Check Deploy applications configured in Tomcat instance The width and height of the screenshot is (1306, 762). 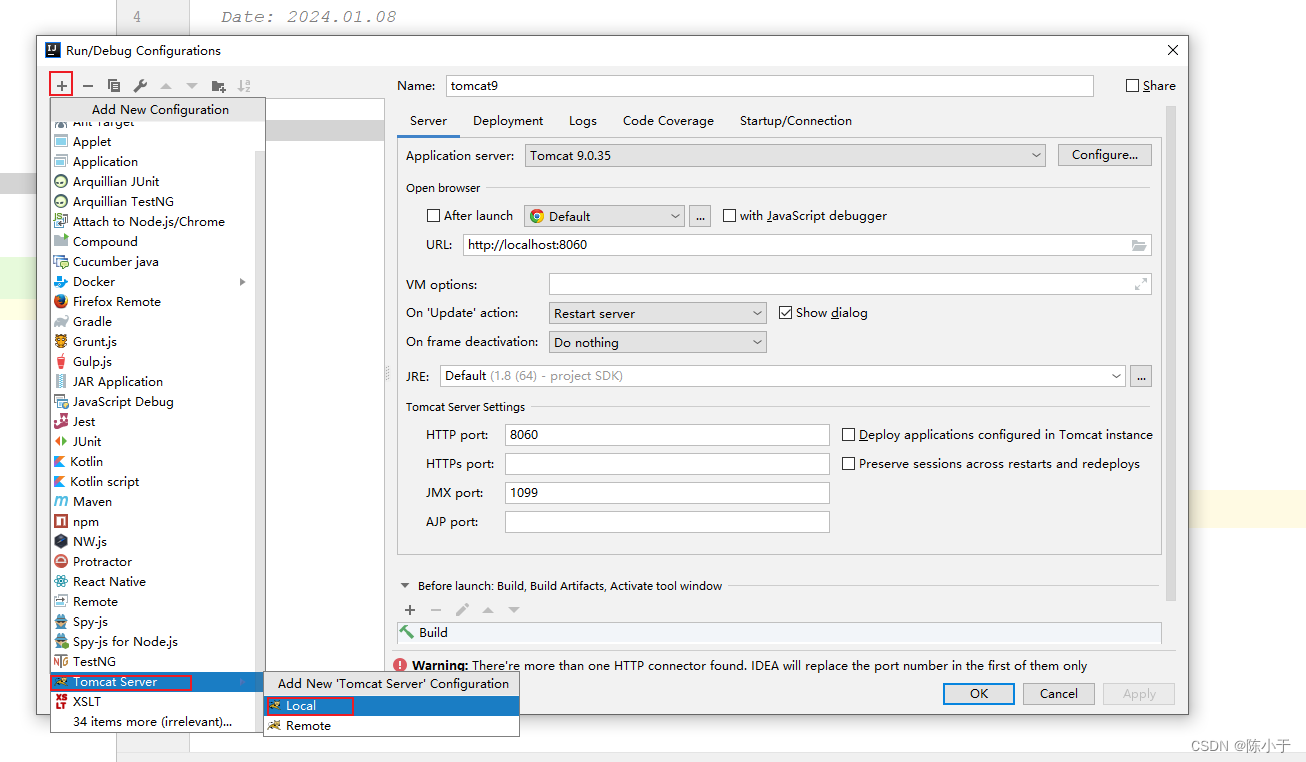point(848,435)
